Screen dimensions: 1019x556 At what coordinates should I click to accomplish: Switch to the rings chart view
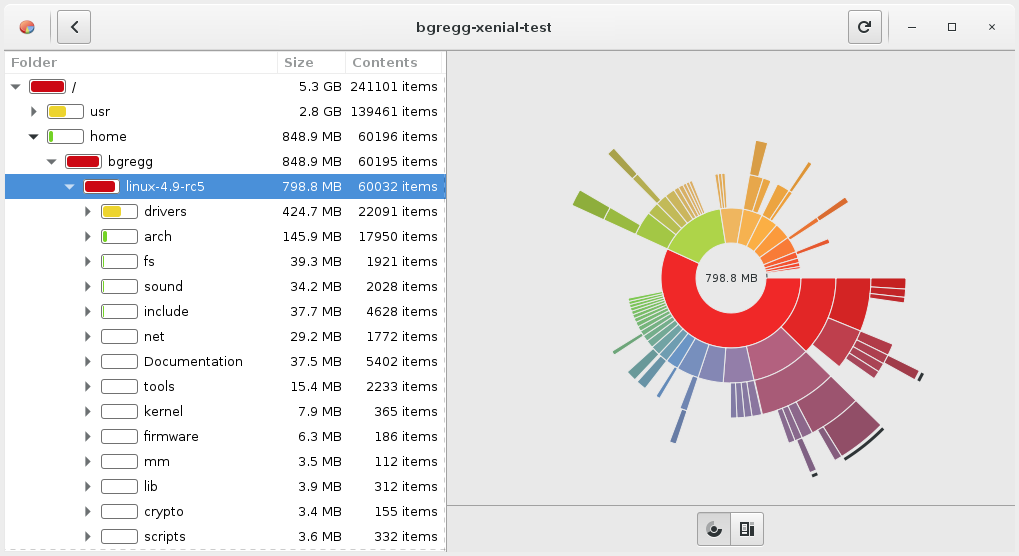(x=714, y=529)
